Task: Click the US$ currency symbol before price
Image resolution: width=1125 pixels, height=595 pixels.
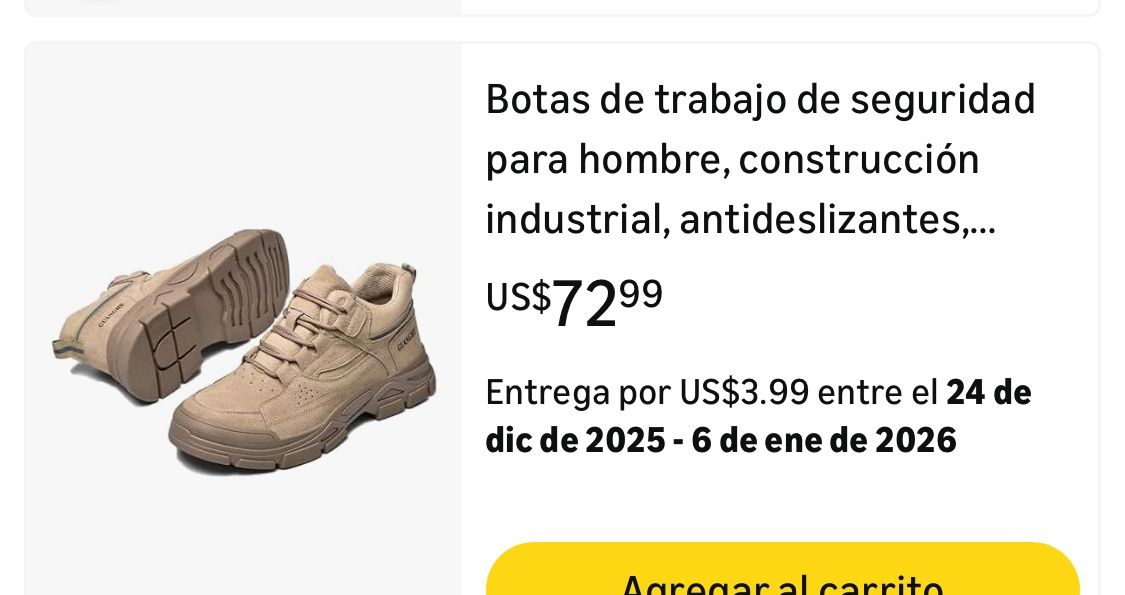Action: tap(517, 296)
